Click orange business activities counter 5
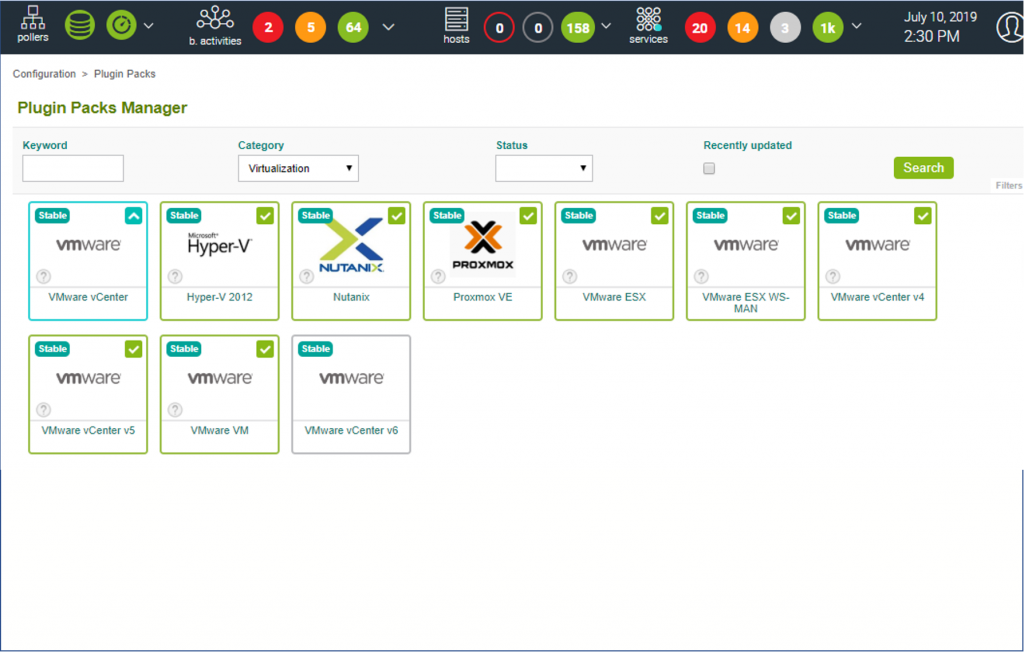This screenshot has height=652, width=1024. (x=310, y=27)
